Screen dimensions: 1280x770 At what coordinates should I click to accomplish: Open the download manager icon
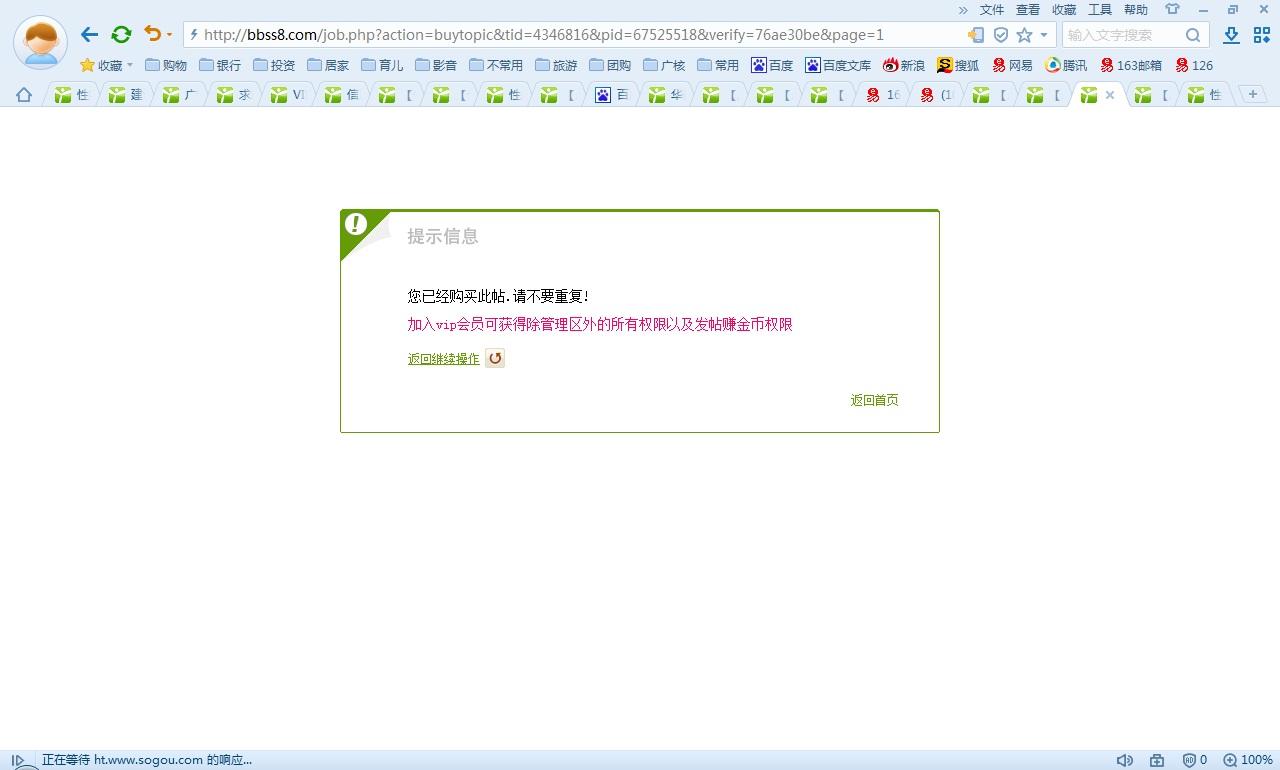tap(1231, 35)
